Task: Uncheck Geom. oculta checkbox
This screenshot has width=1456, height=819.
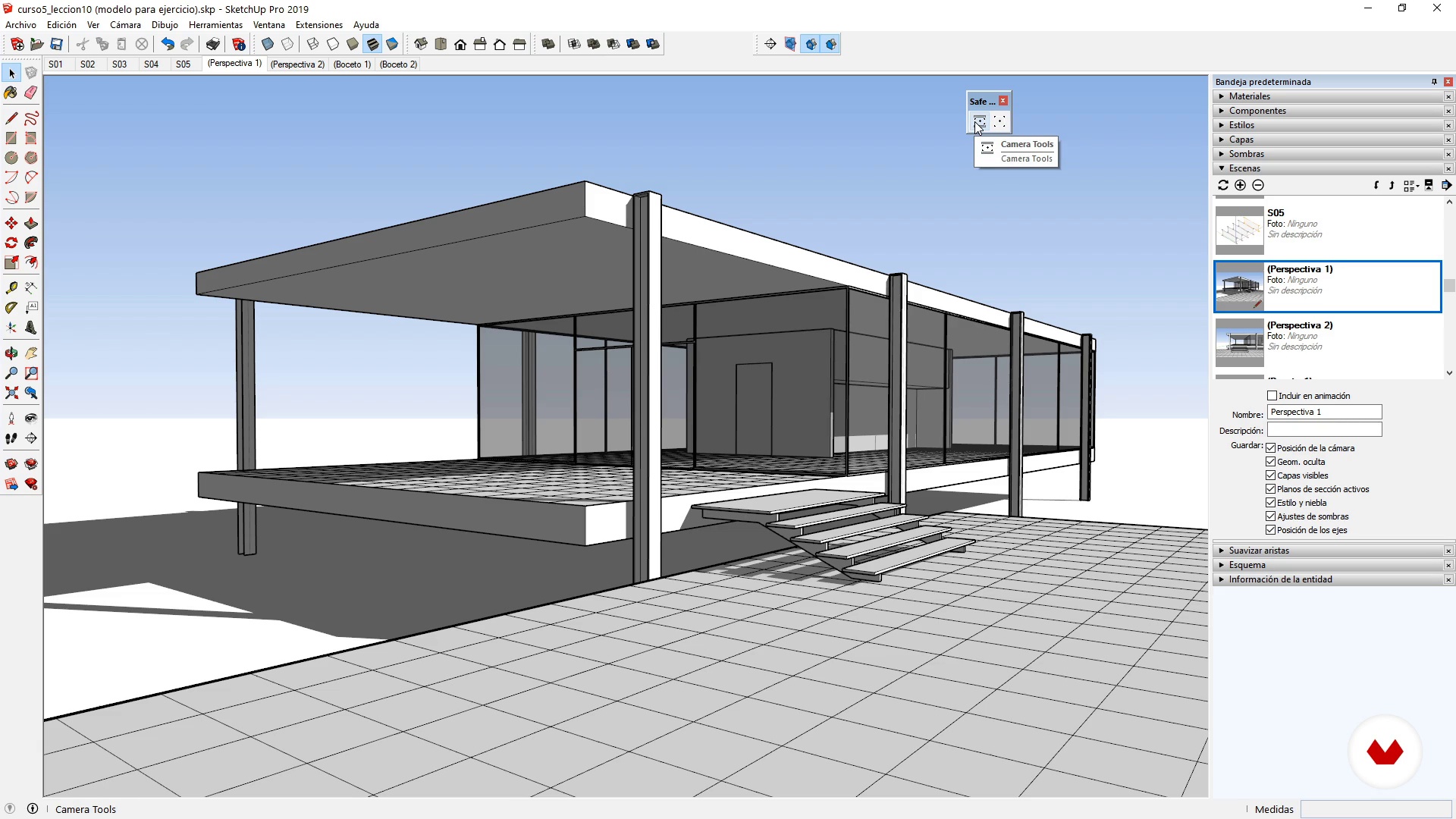Action: [1271, 462]
